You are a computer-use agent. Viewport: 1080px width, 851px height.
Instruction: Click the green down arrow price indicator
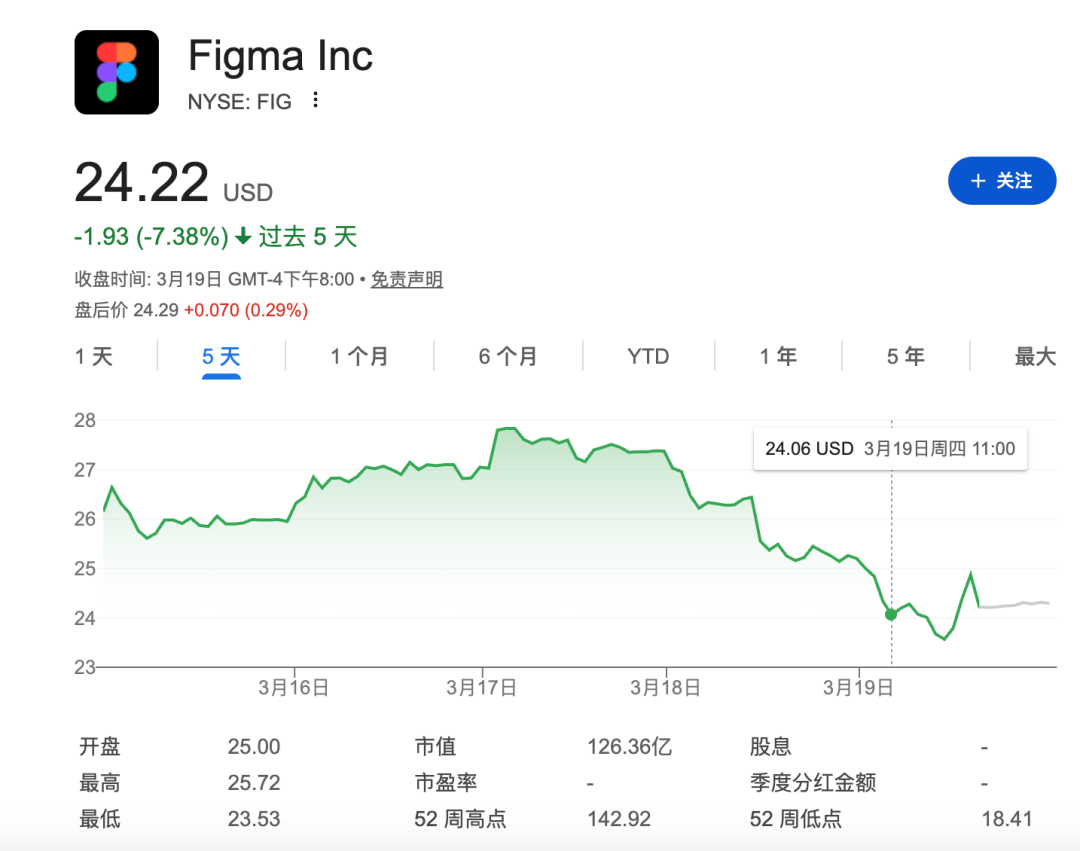point(243,237)
